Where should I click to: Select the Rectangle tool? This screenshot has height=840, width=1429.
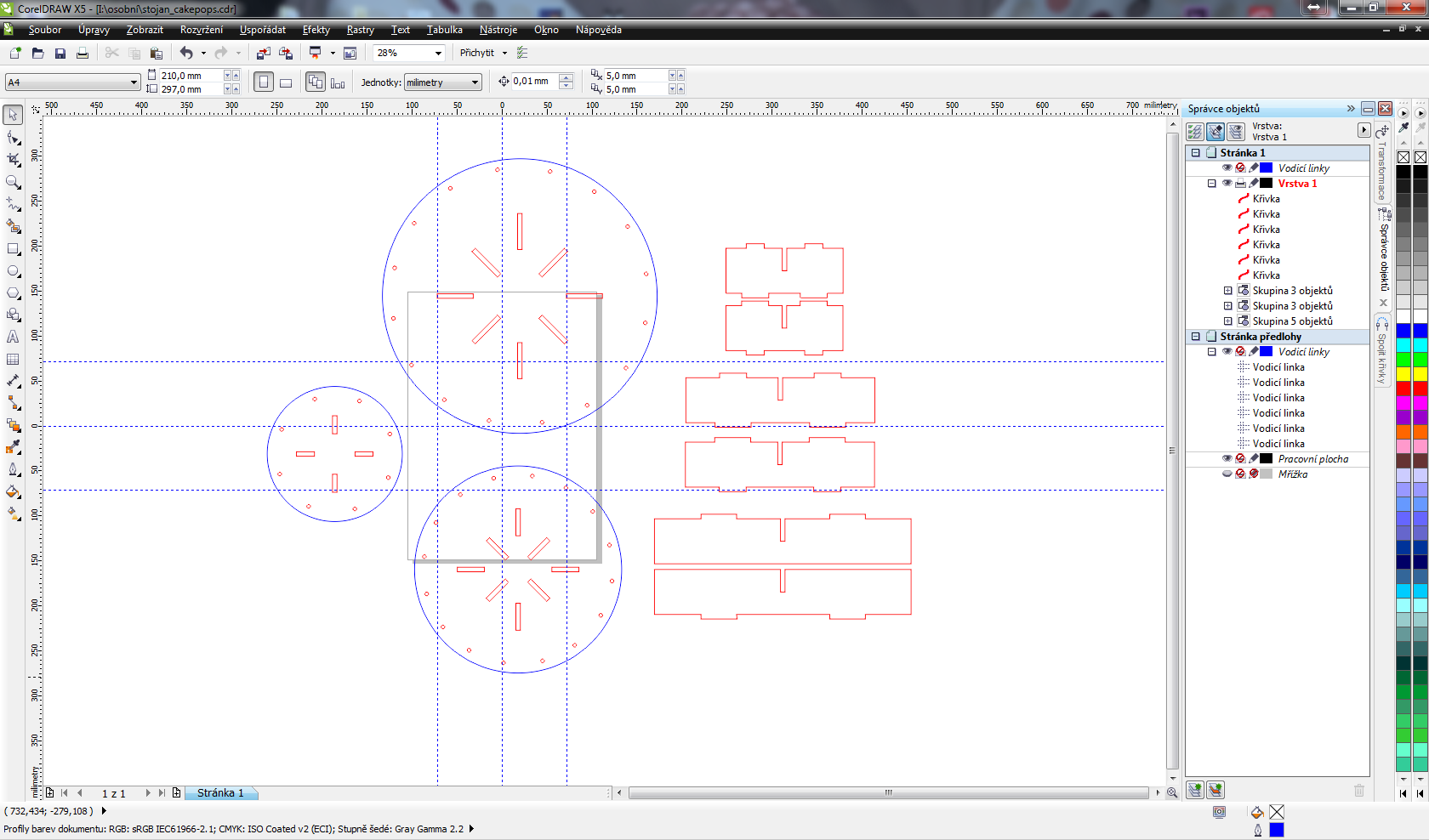(13, 249)
